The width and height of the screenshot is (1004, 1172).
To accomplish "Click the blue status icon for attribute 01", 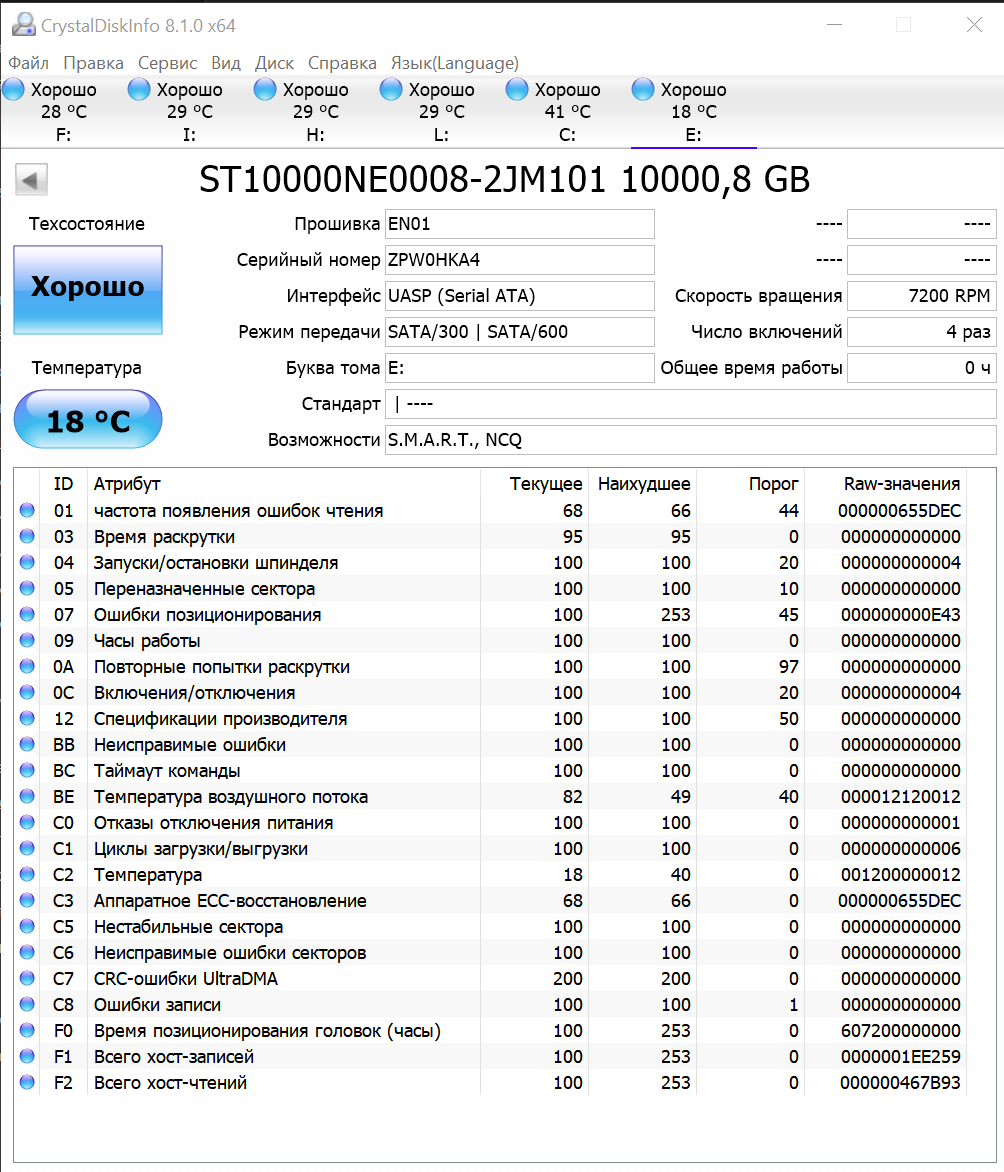I will [x=27, y=511].
